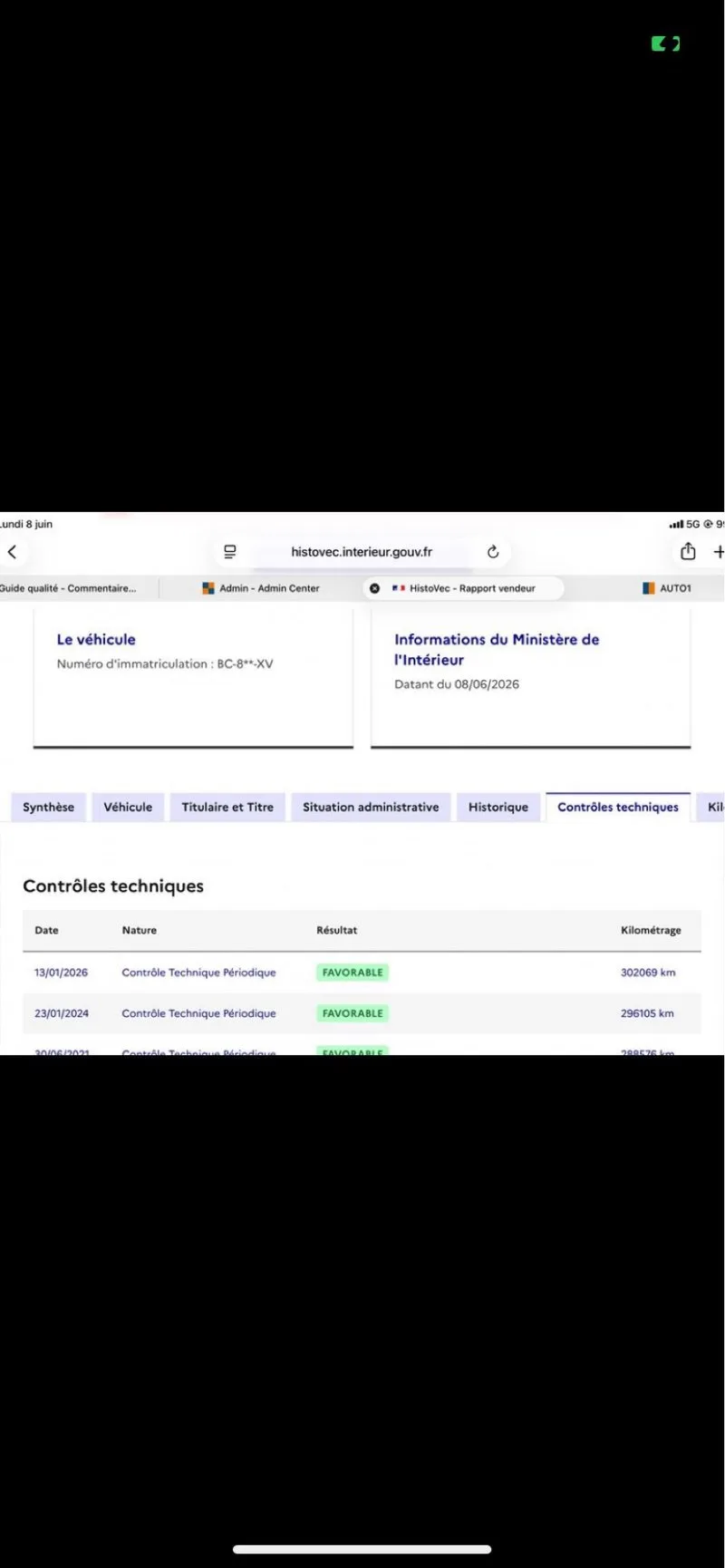Tap the home indicator bar at bottom
The height and width of the screenshot is (1568, 725).
coord(362,1549)
